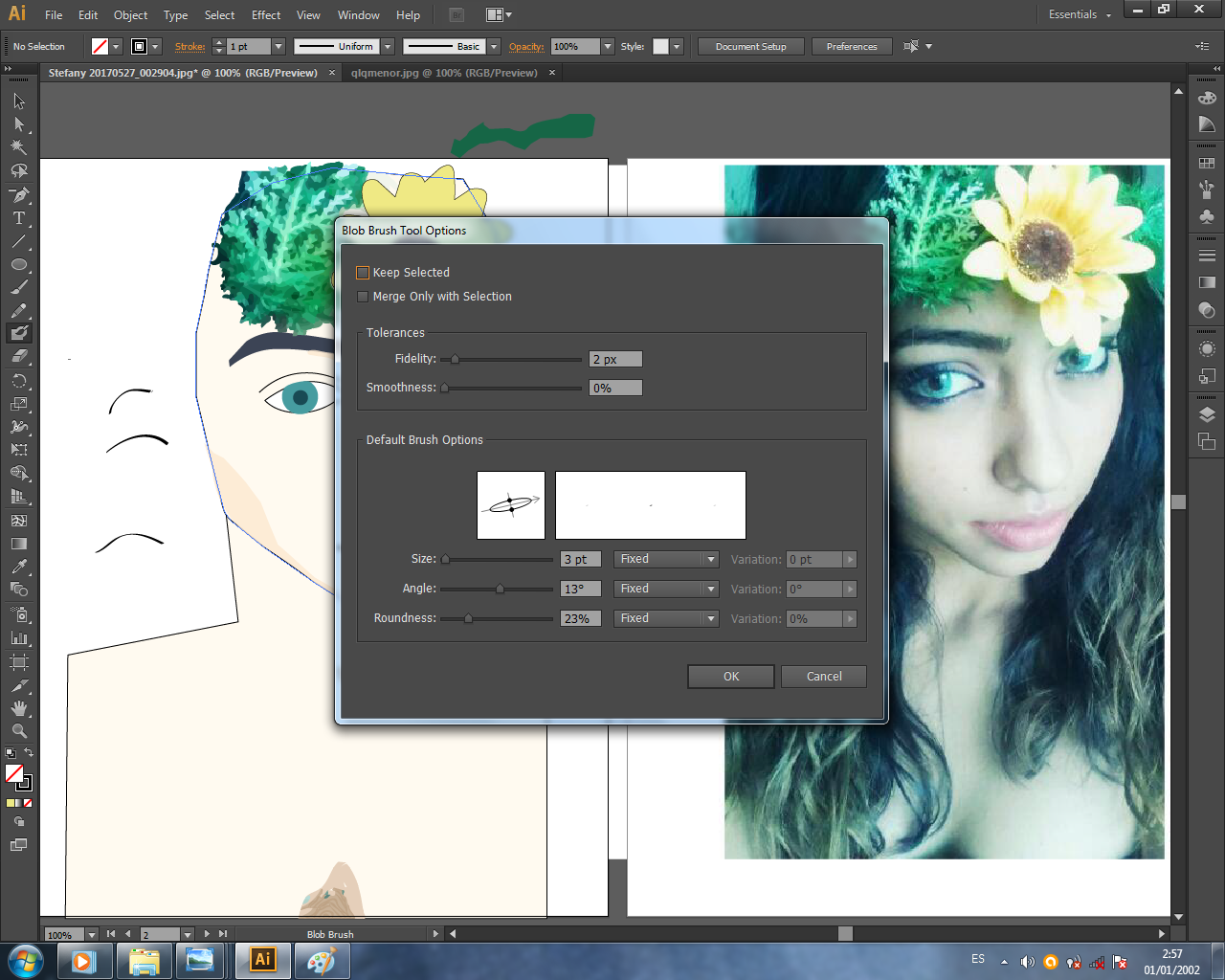This screenshot has height=980, width=1225.
Task: Set paint to None in toolbox
Action: (x=28, y=803)
